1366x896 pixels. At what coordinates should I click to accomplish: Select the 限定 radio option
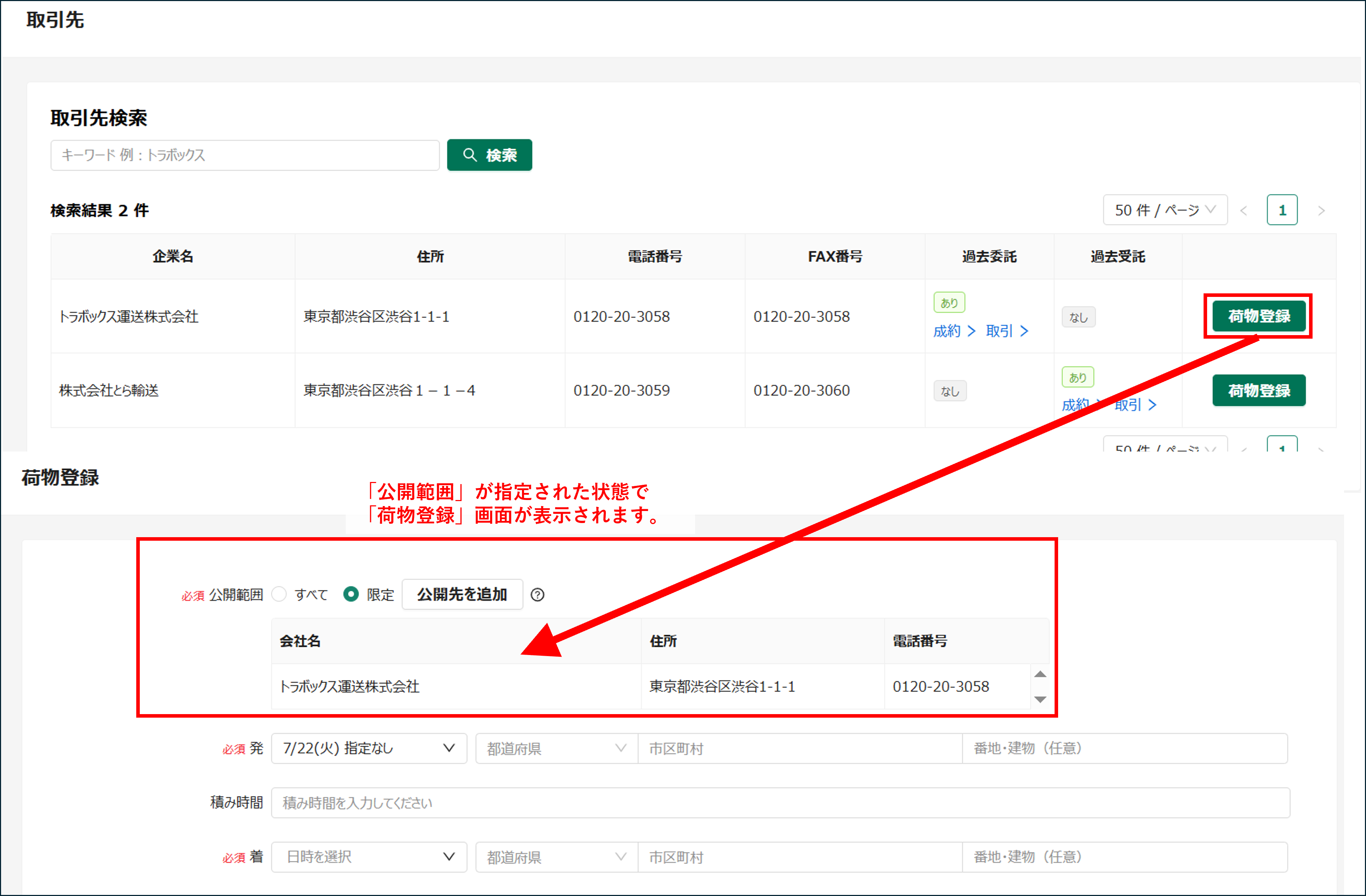click(351, 594)
